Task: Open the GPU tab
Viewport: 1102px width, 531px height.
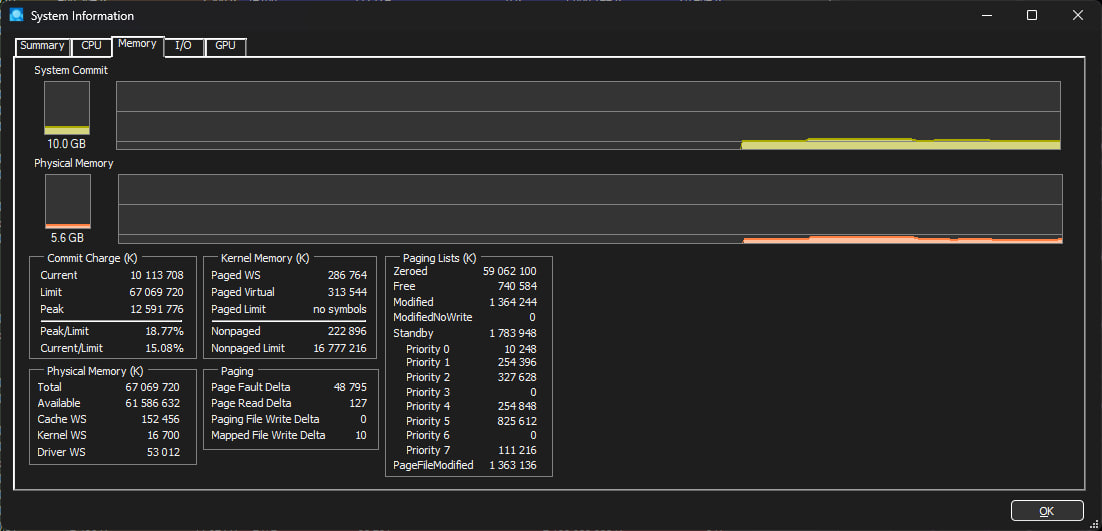Action: click(x=225, y=46)
